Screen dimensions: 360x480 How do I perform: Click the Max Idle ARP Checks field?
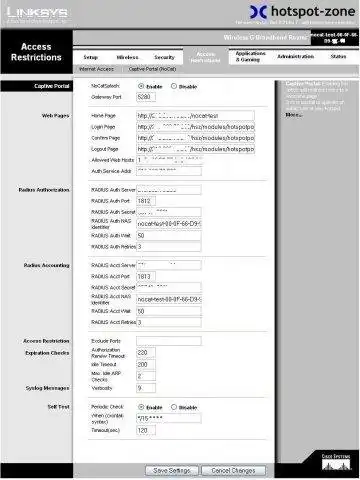point(146,376)
